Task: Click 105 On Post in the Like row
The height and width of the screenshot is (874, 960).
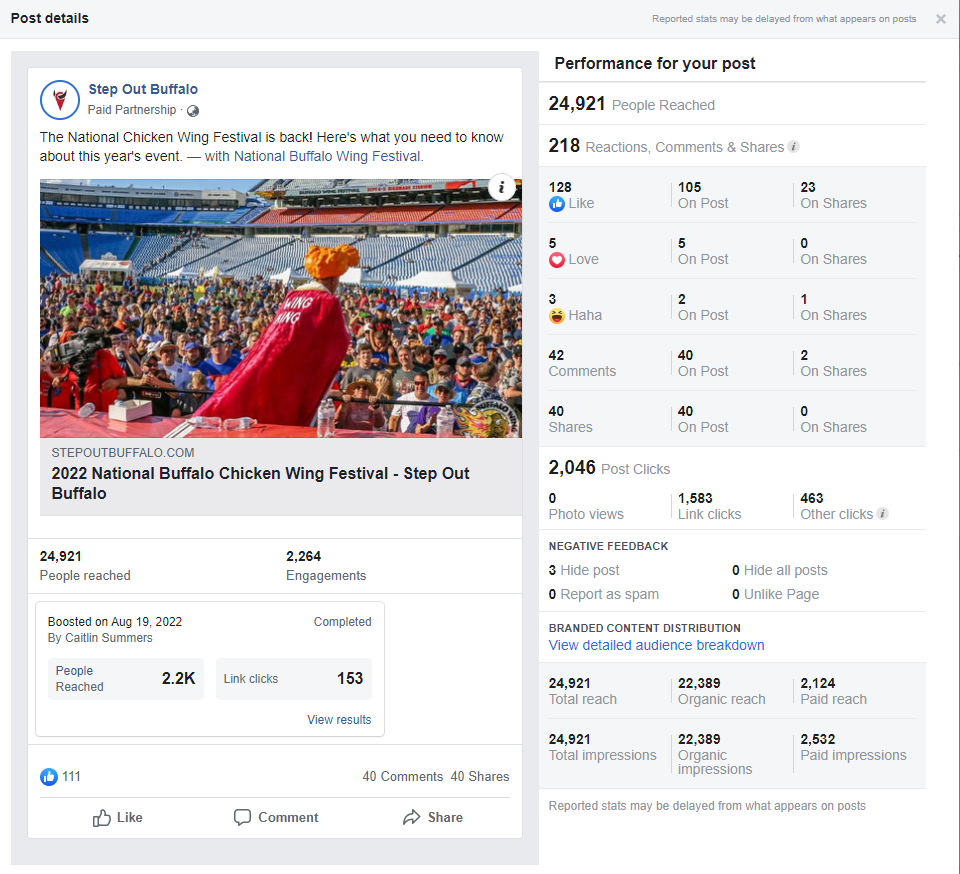Action: [x=703, y=195]
